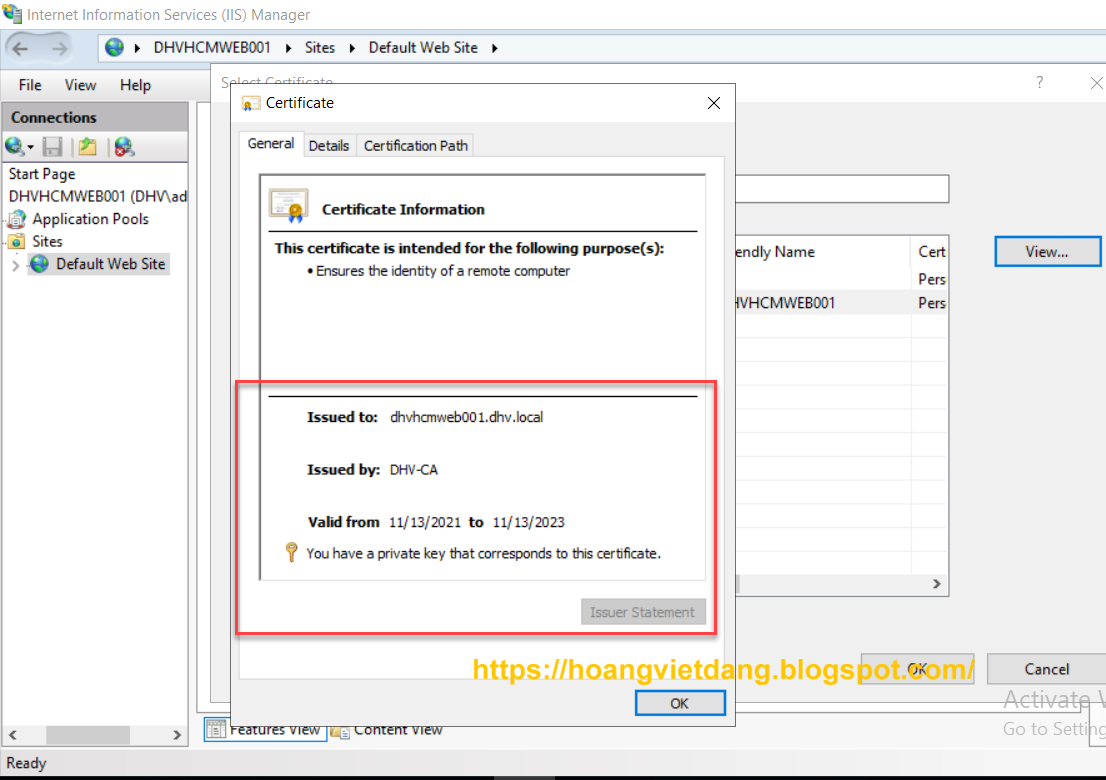Open dropdown arrow next to Connect icon
The image size is (1106, 780).
click(30, 147)
